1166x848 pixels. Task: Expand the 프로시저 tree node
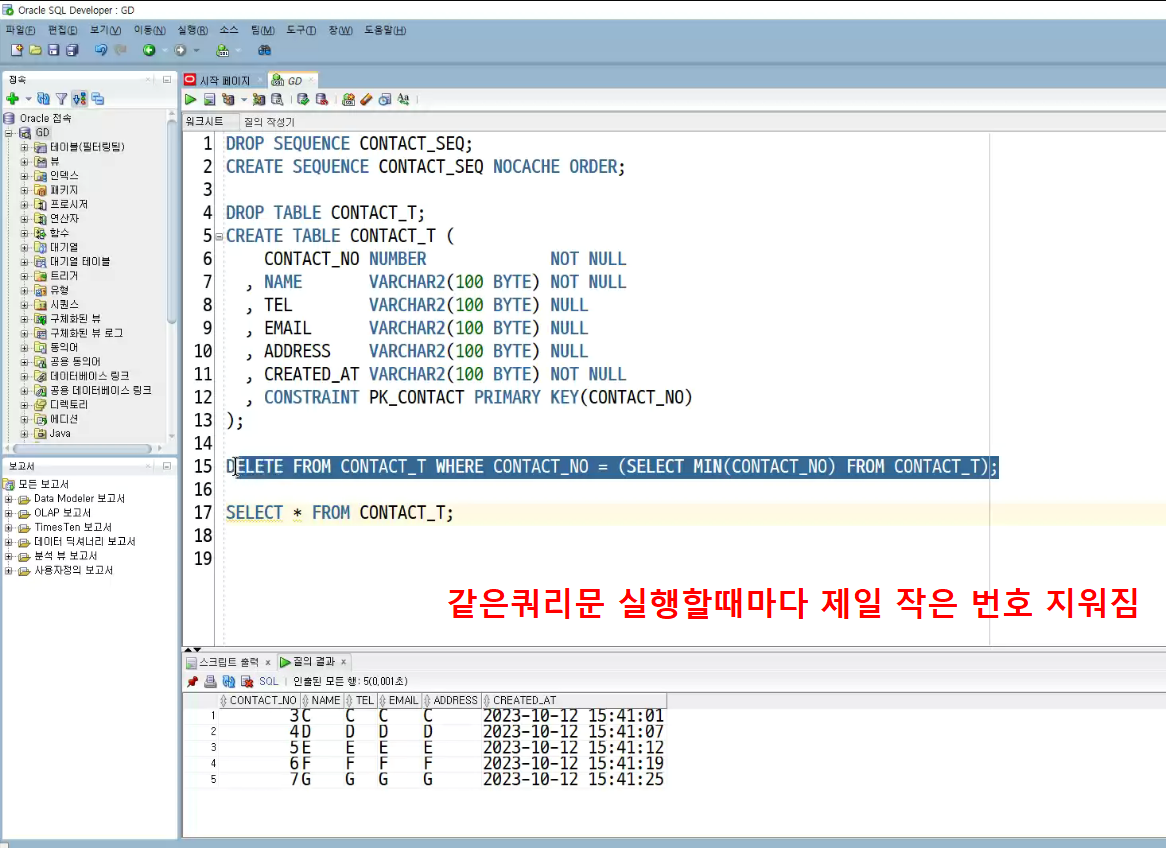coord(25,205)
